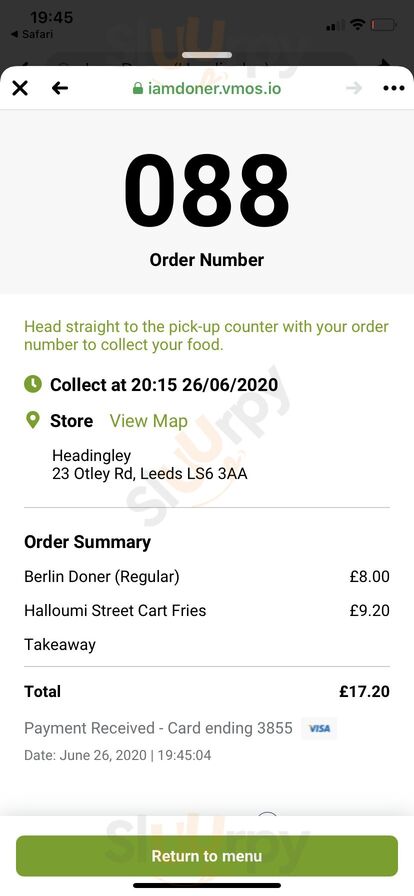This screenshot has width=414, height=896.
Task: Go forward with the right arrow
Action: 354,88
